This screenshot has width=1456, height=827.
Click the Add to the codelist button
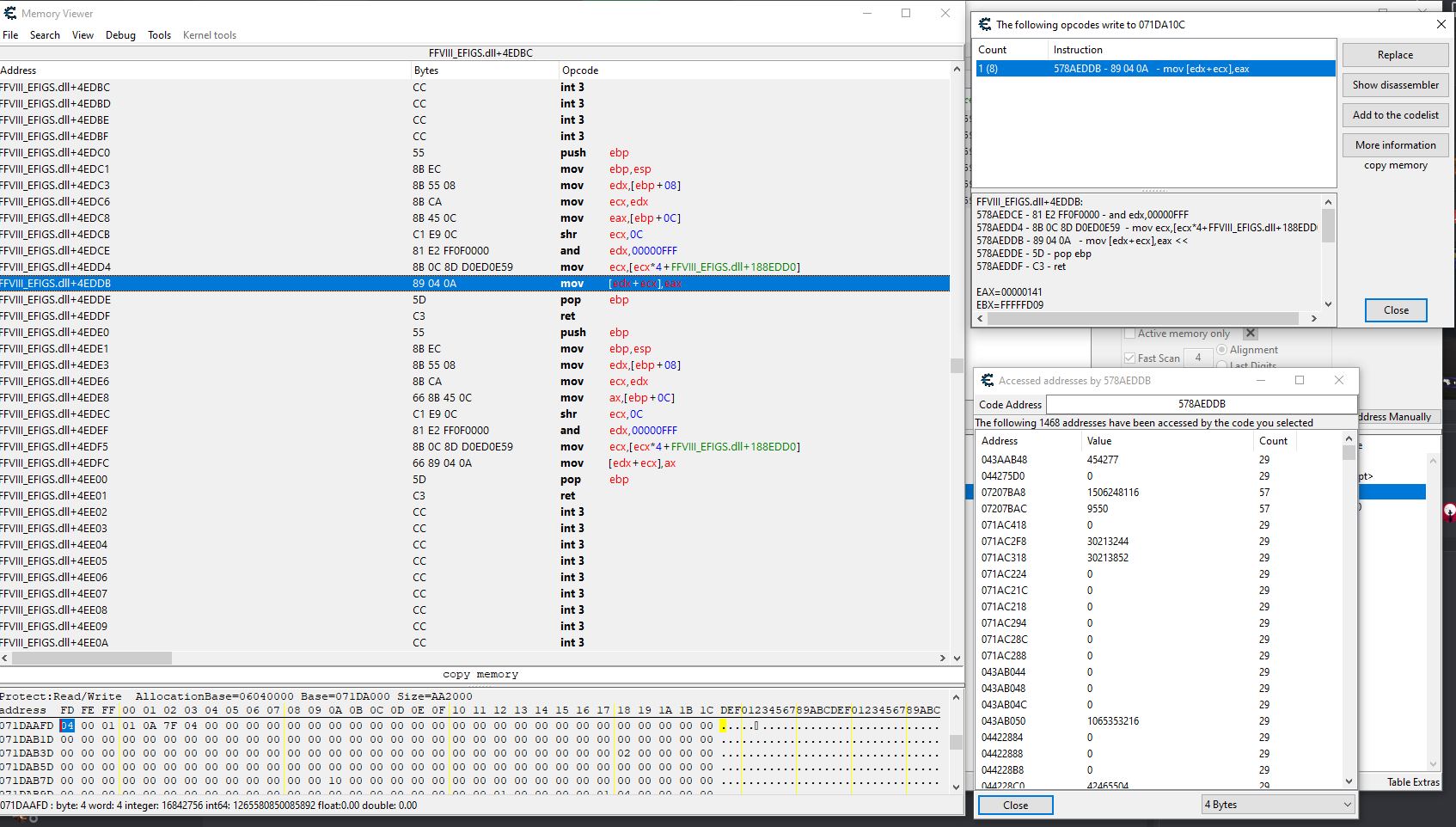[x=1395, y=115]
